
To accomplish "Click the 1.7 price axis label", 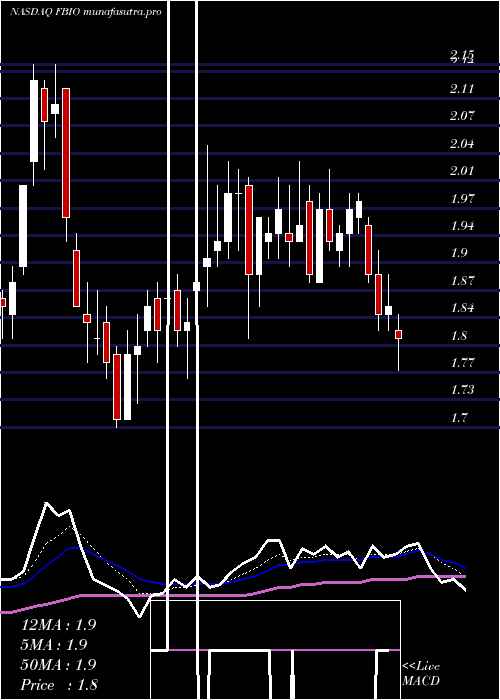I will 458,418.
